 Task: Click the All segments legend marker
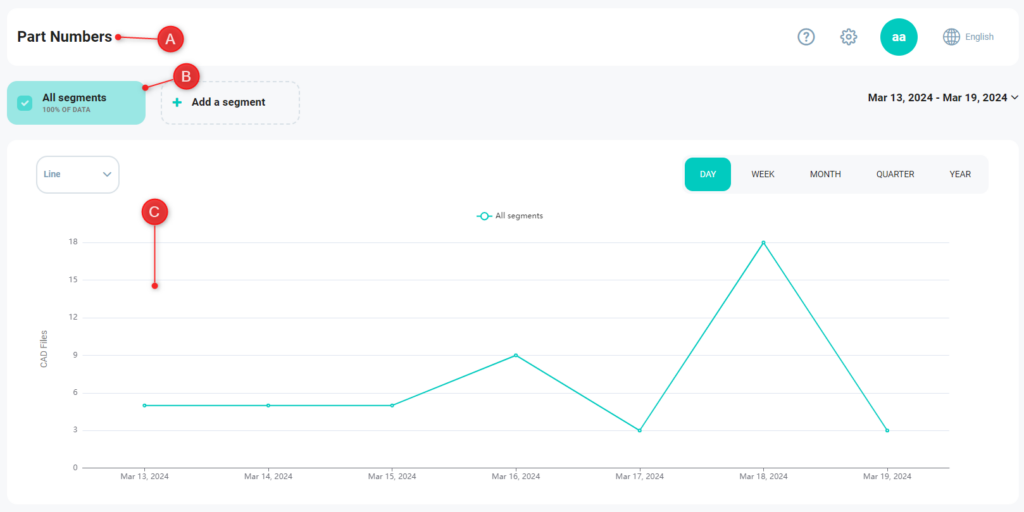click(x=485, y=215)
